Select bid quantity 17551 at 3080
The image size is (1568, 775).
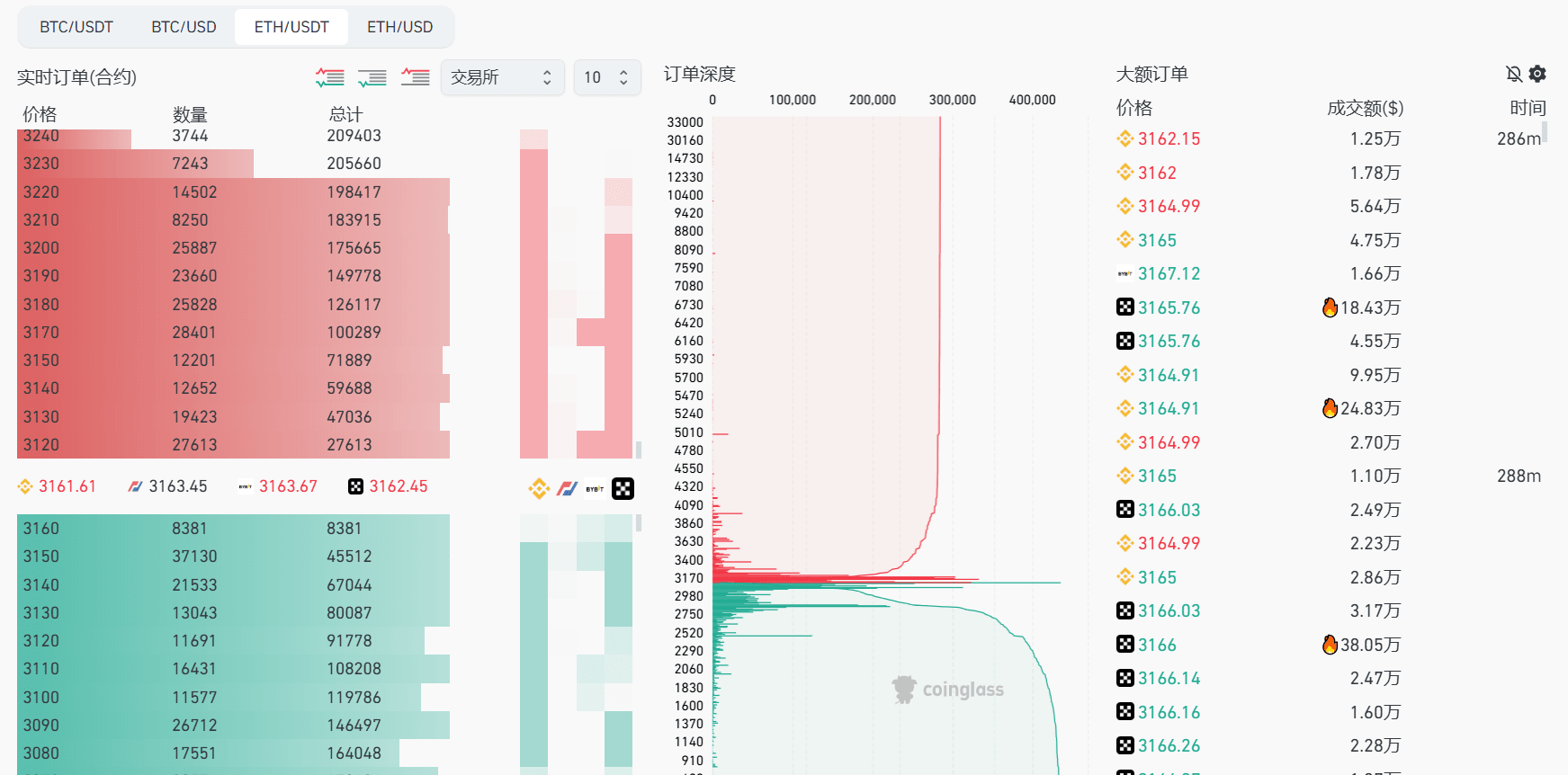[x=194, y=753]
